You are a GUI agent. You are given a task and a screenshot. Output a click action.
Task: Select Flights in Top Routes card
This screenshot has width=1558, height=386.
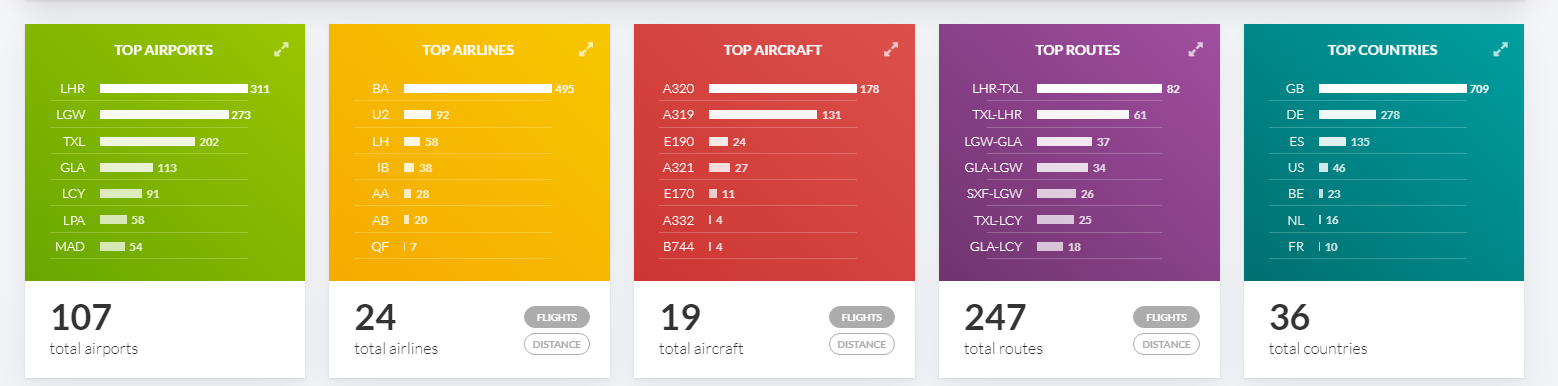click(1166, 317)
